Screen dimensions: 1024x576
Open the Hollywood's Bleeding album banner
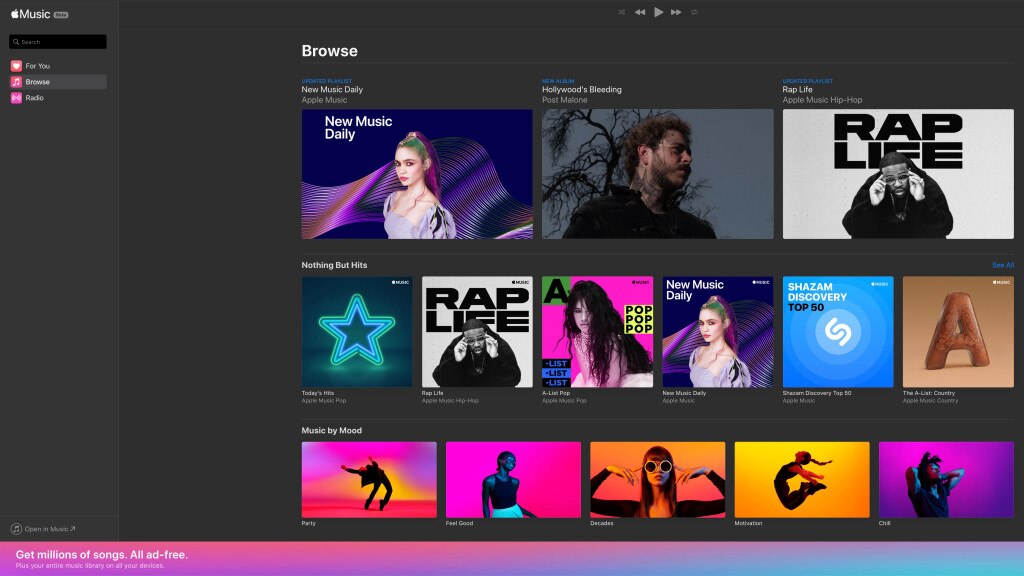pyautogui.click(x=658, y=174)
